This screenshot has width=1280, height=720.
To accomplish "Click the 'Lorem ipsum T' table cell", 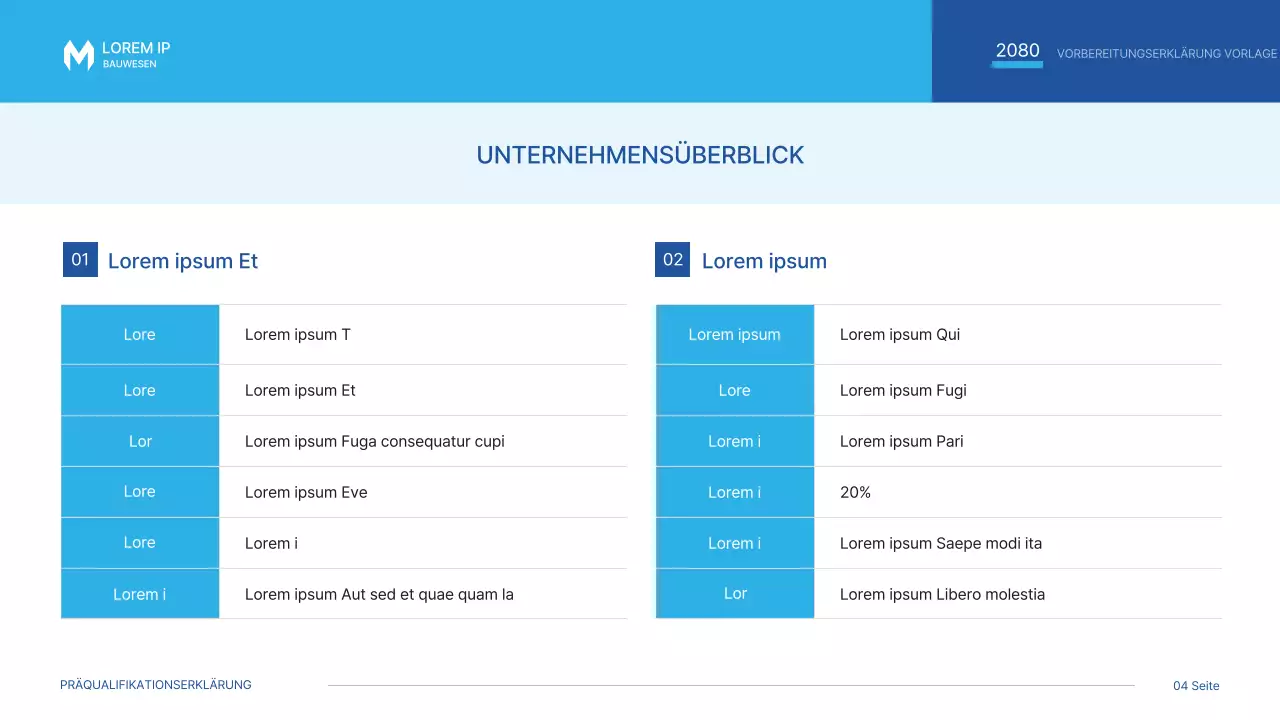I will (298, 335).
